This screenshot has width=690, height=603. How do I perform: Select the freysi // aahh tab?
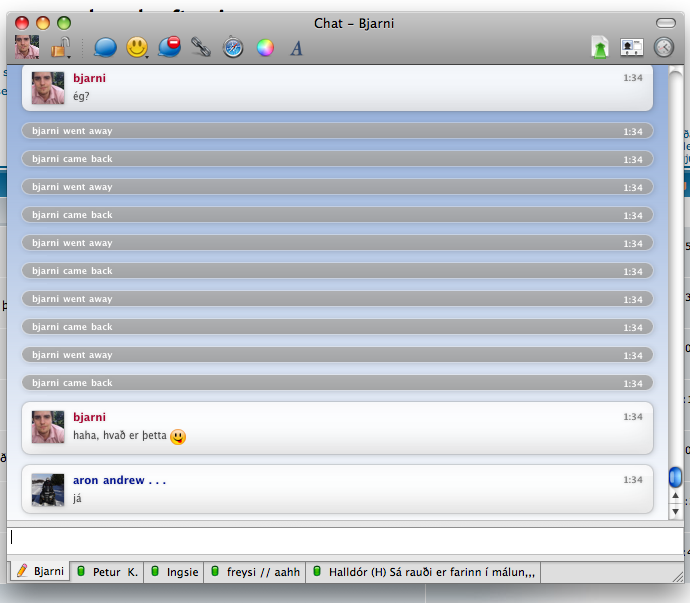click(254, 572)
